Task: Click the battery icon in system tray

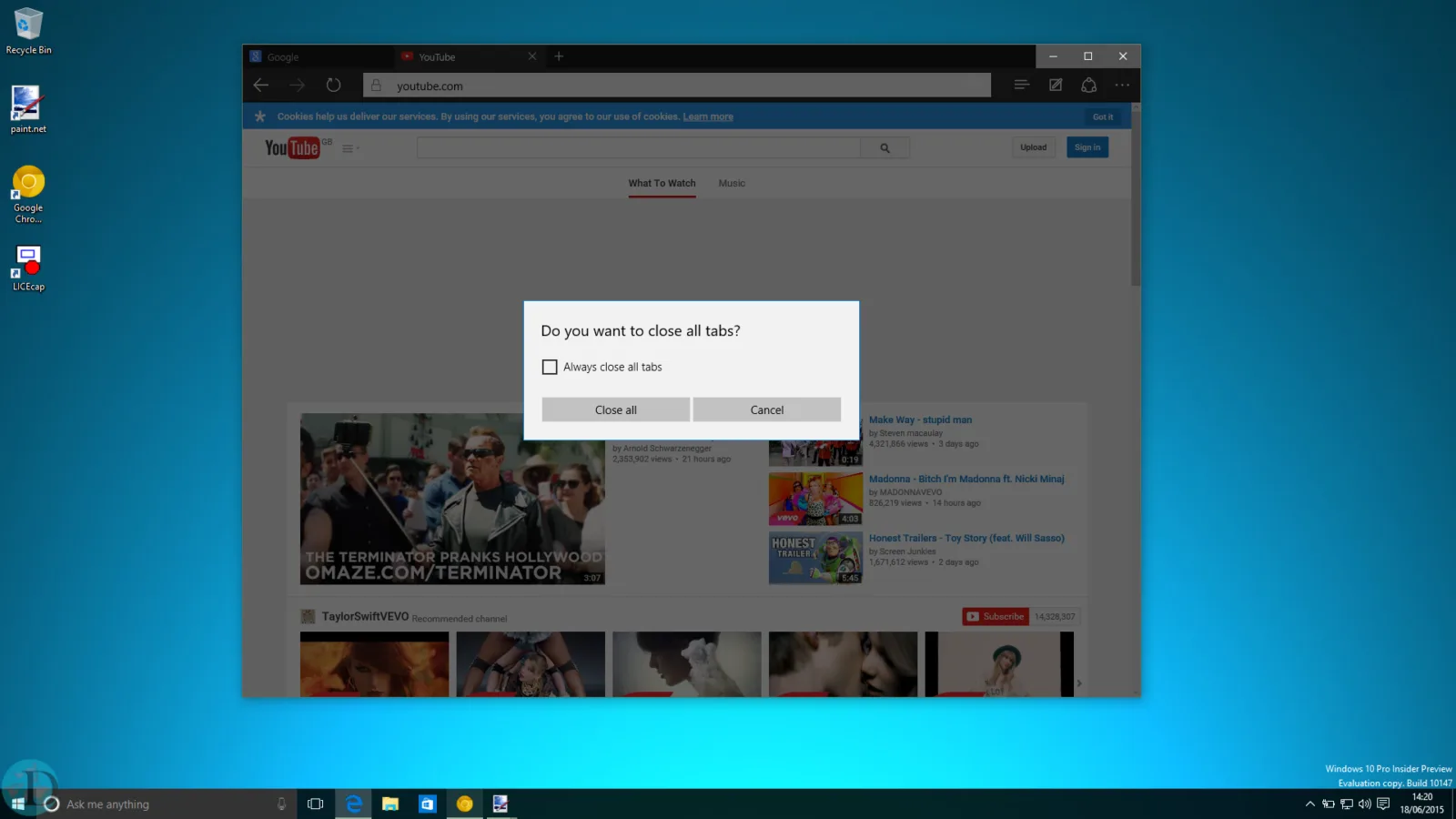Action: tap(1329, 804)
